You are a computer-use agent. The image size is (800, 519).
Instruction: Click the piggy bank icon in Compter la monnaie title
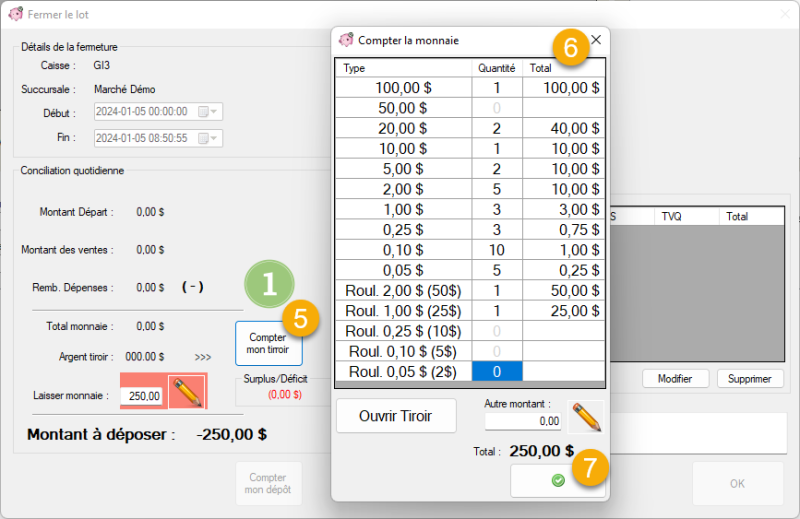346,40
